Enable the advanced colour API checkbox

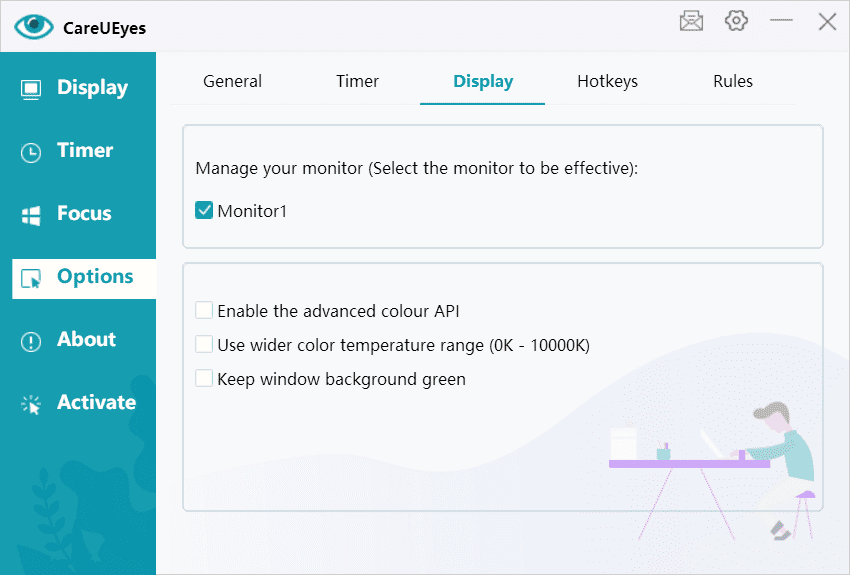204,311
